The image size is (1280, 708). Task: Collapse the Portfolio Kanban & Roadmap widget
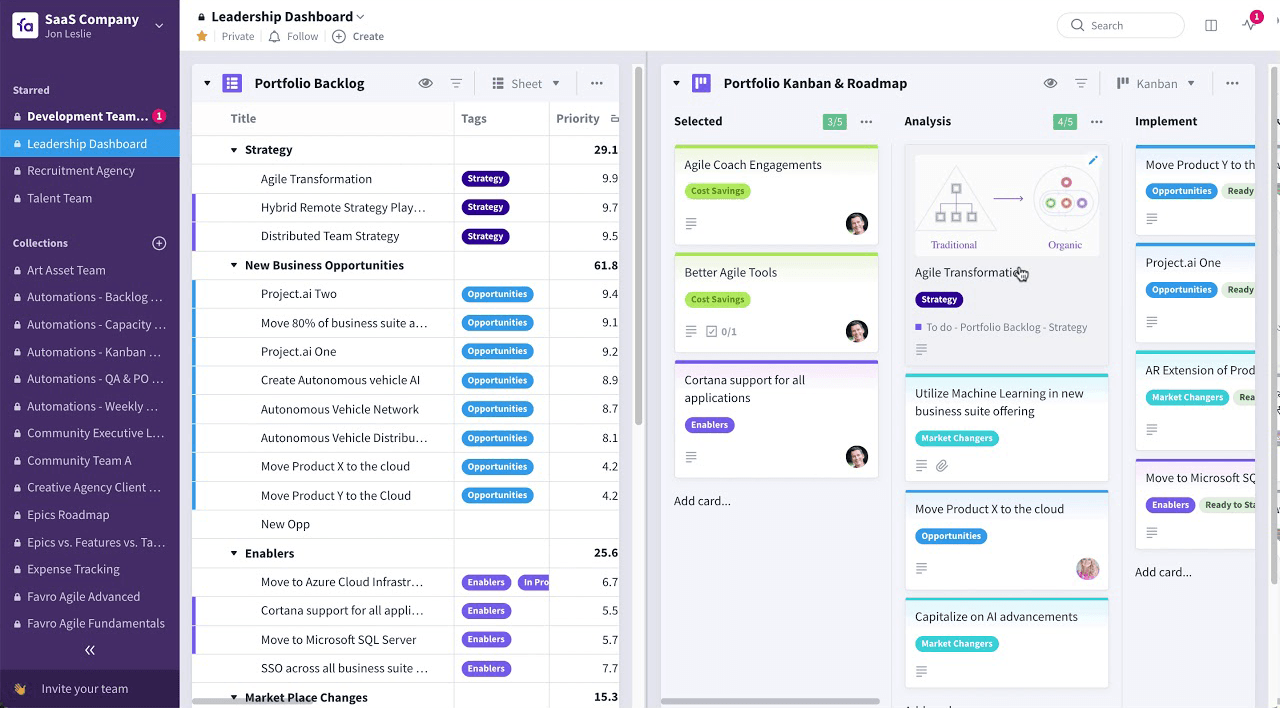pos(676,84)
